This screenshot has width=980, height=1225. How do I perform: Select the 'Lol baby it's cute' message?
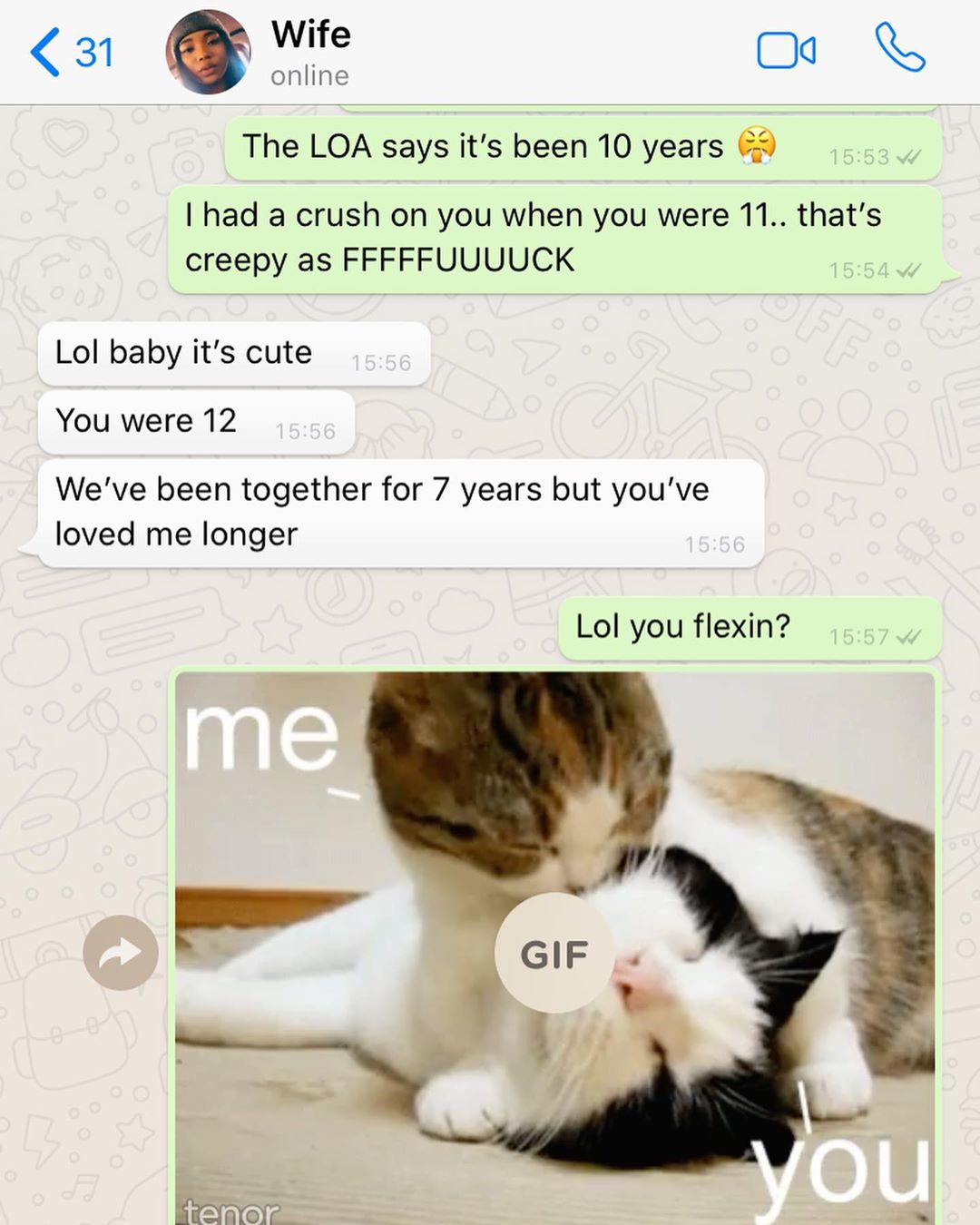click(x=234, y=353)
